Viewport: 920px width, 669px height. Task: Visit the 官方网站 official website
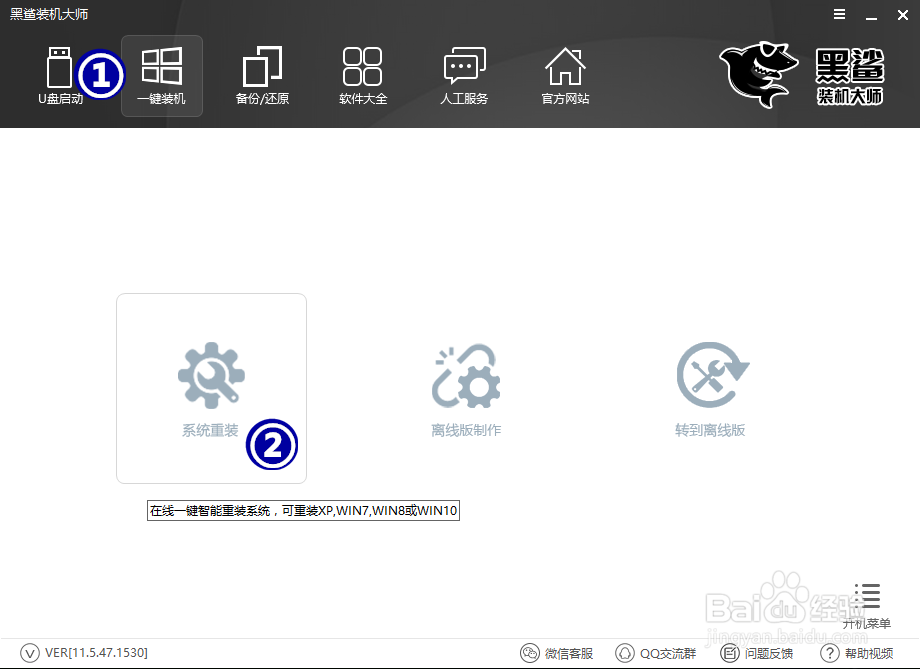pyautogui.click(x=565, y=75)
